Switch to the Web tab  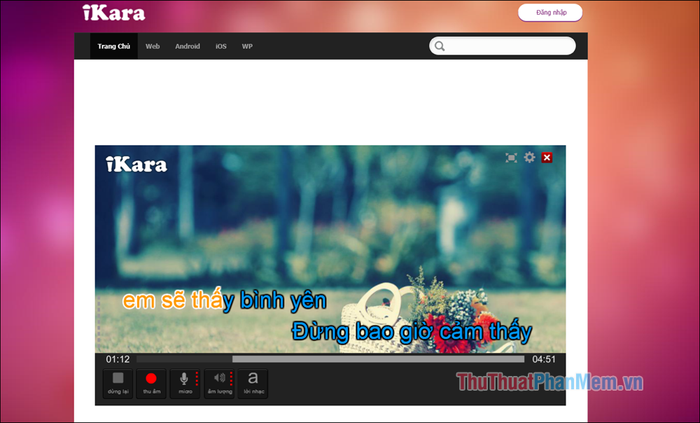(x=153, y=46)
